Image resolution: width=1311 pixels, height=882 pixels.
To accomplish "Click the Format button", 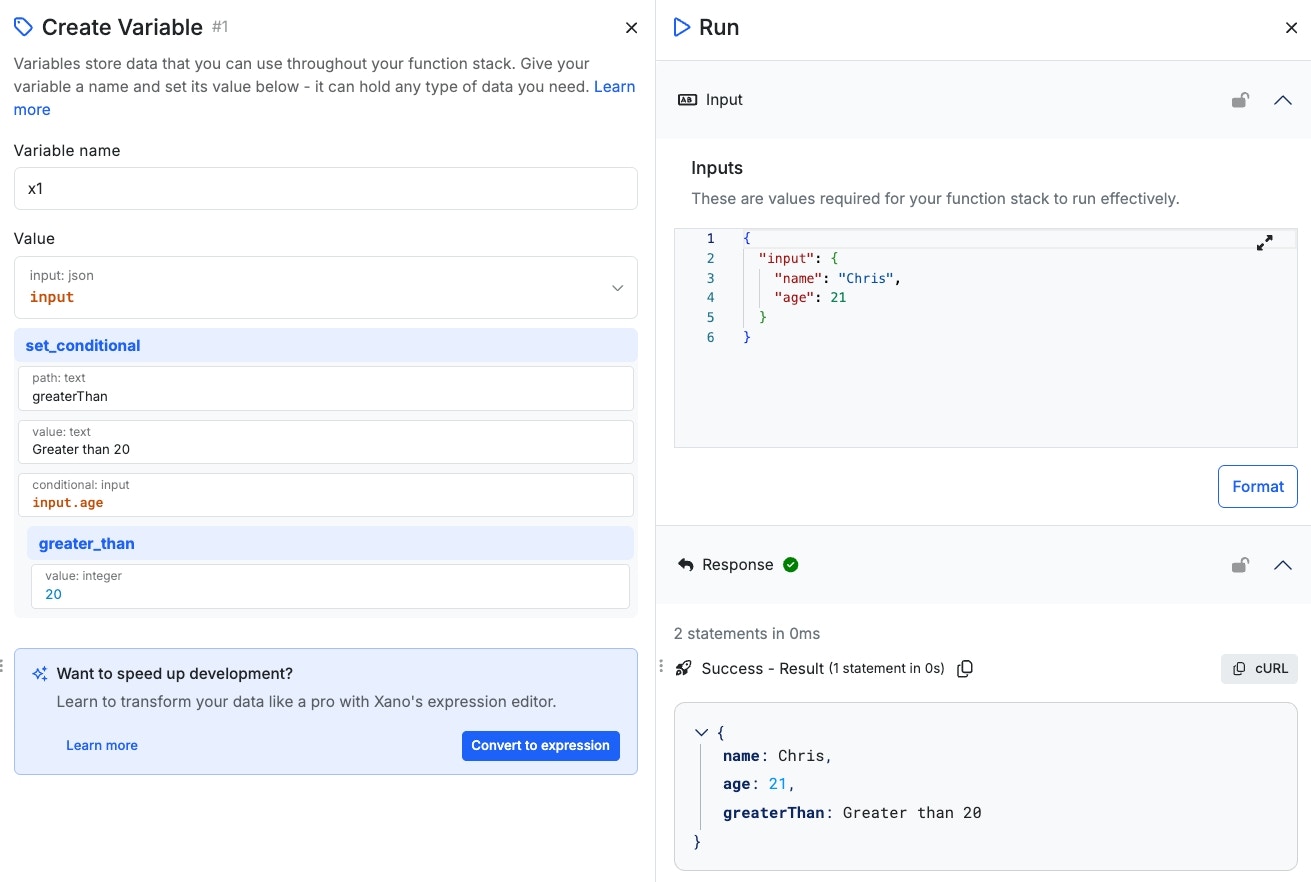I will coord(1257,487).
